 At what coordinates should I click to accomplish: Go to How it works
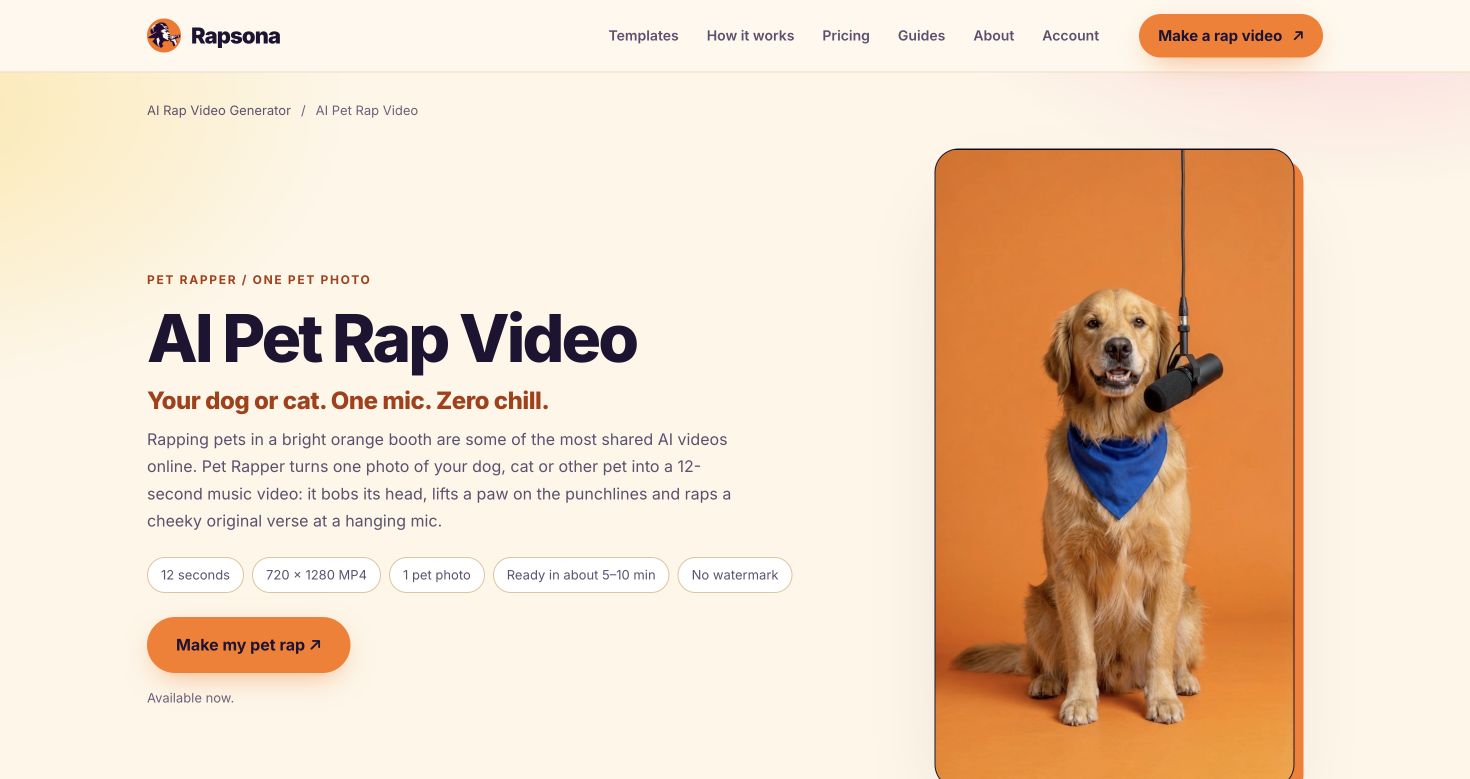[x=750, y=36]
